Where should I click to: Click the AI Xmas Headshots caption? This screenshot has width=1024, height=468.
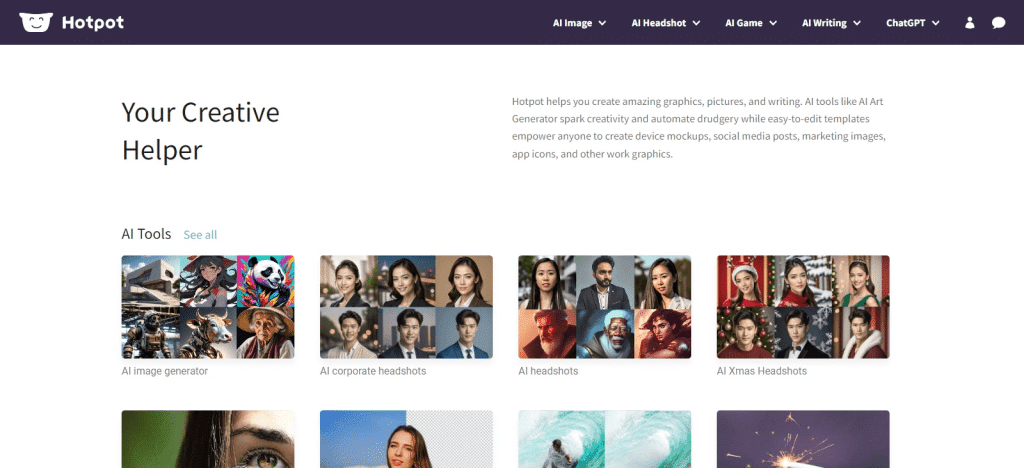762,371
